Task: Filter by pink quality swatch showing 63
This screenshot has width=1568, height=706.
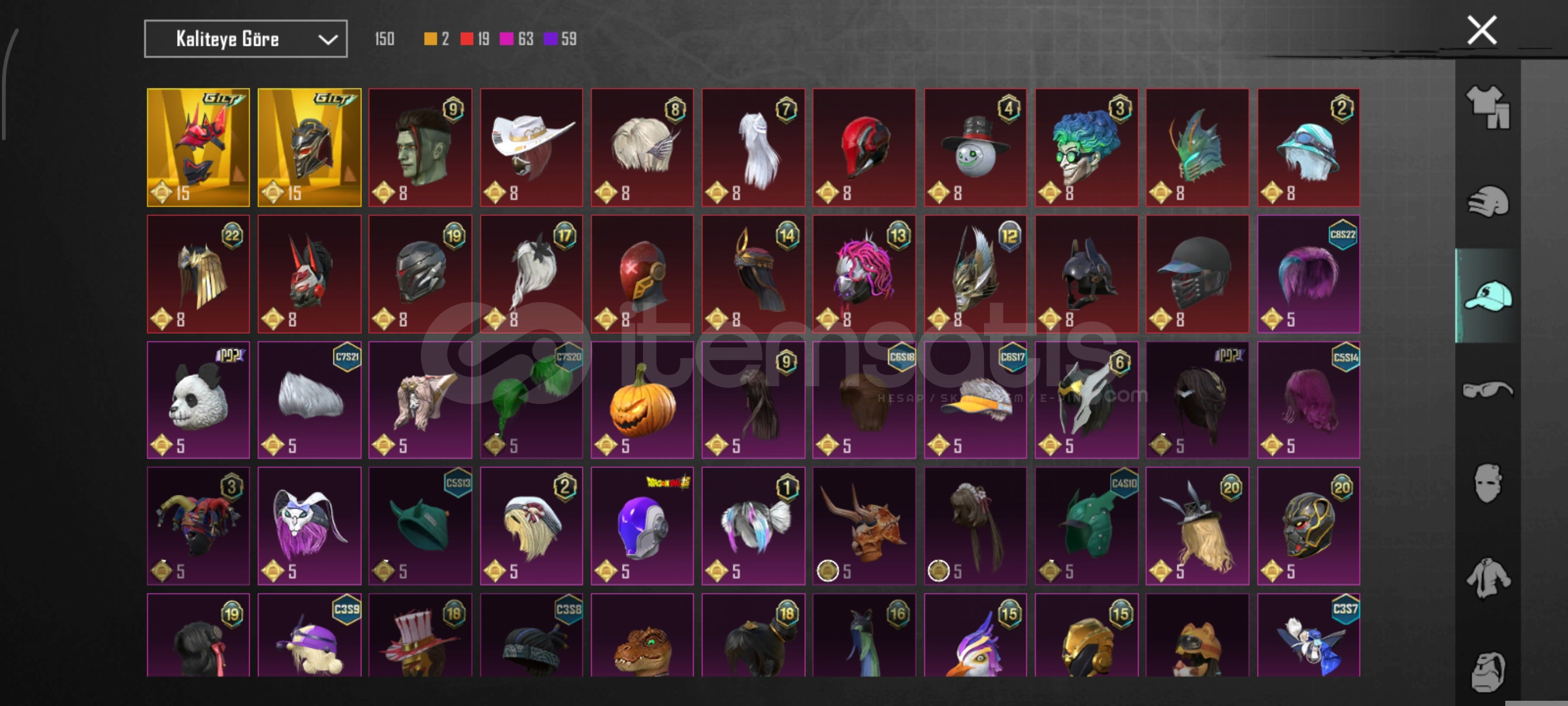Action: (517, 39)
